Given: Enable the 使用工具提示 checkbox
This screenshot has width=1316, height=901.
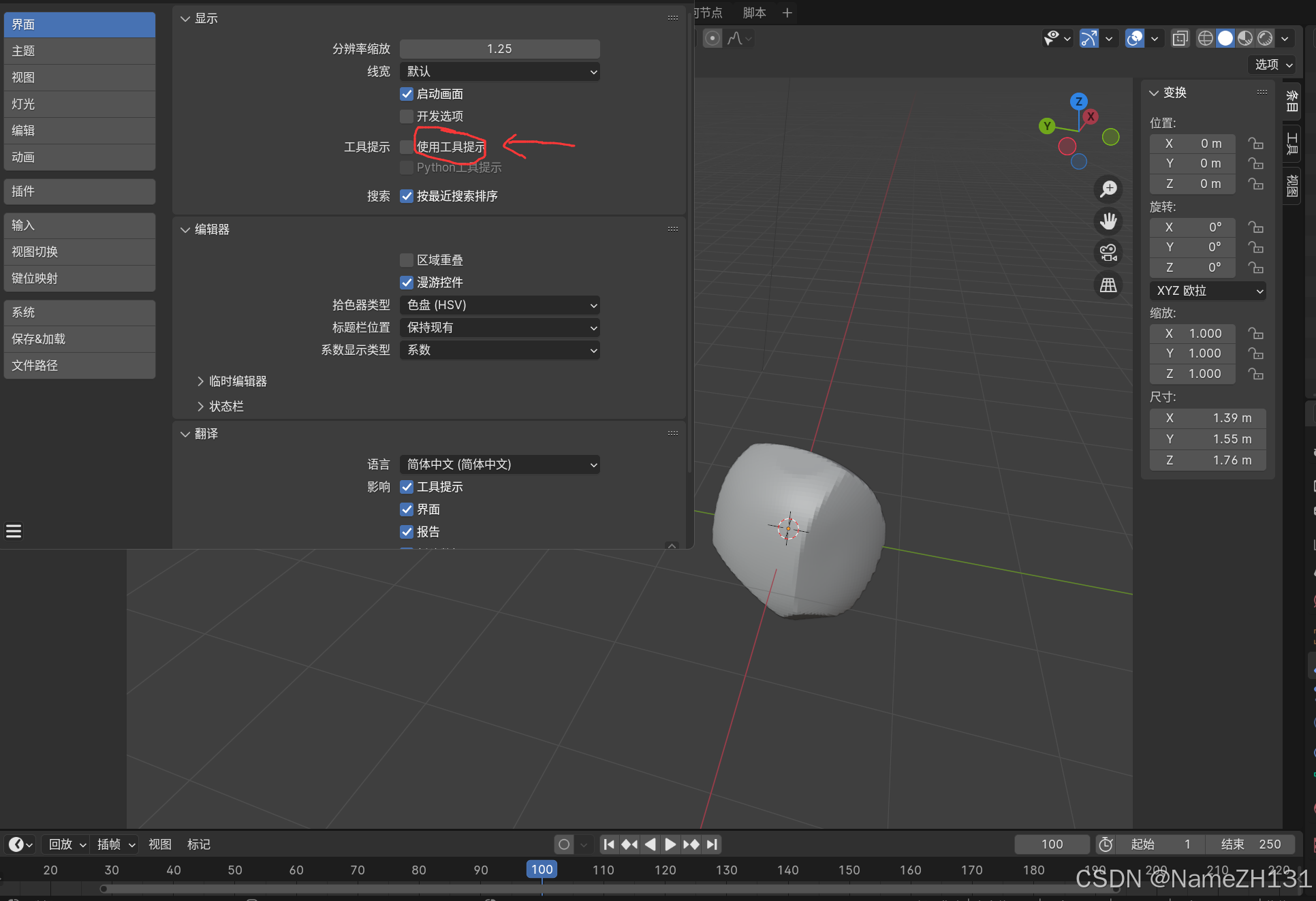Looking at the screenshot, I should tap(407, 147).
